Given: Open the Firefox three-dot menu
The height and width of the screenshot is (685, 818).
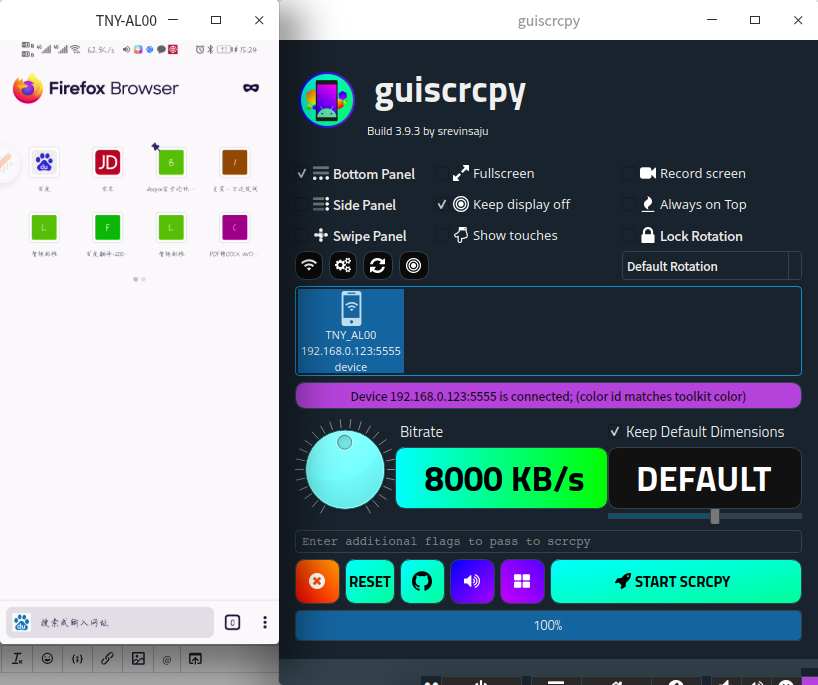Looking at the screenshot, I should click(x=265, y=622).
